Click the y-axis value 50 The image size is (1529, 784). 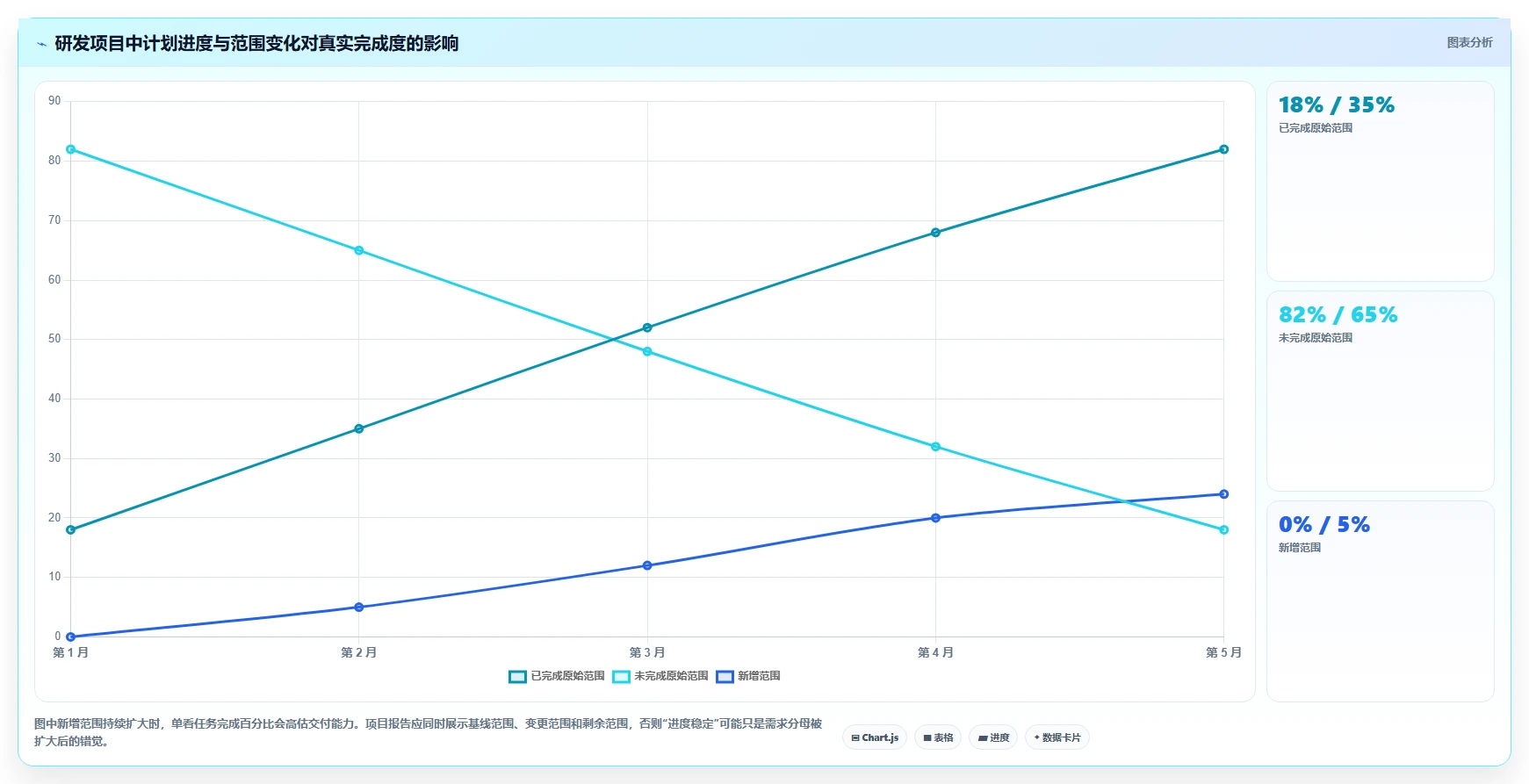tap(54, 339)
